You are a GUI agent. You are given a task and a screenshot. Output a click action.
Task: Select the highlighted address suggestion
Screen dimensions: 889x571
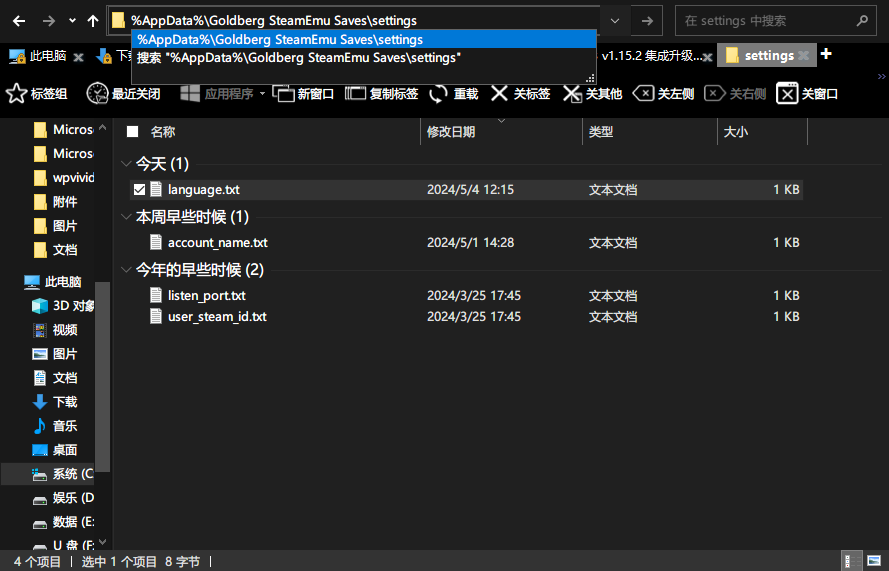click(x=364, y=40)
